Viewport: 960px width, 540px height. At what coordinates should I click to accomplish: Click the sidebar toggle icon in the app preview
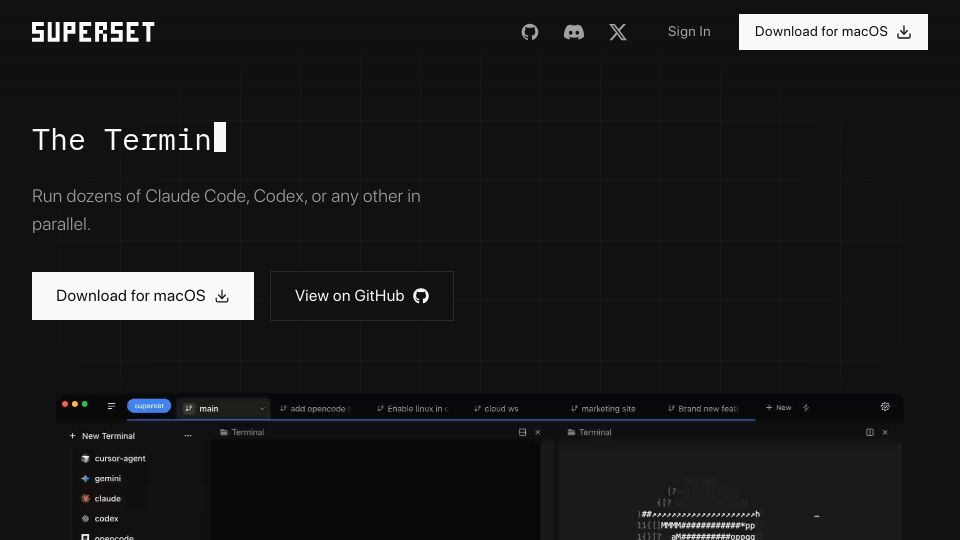111,406
